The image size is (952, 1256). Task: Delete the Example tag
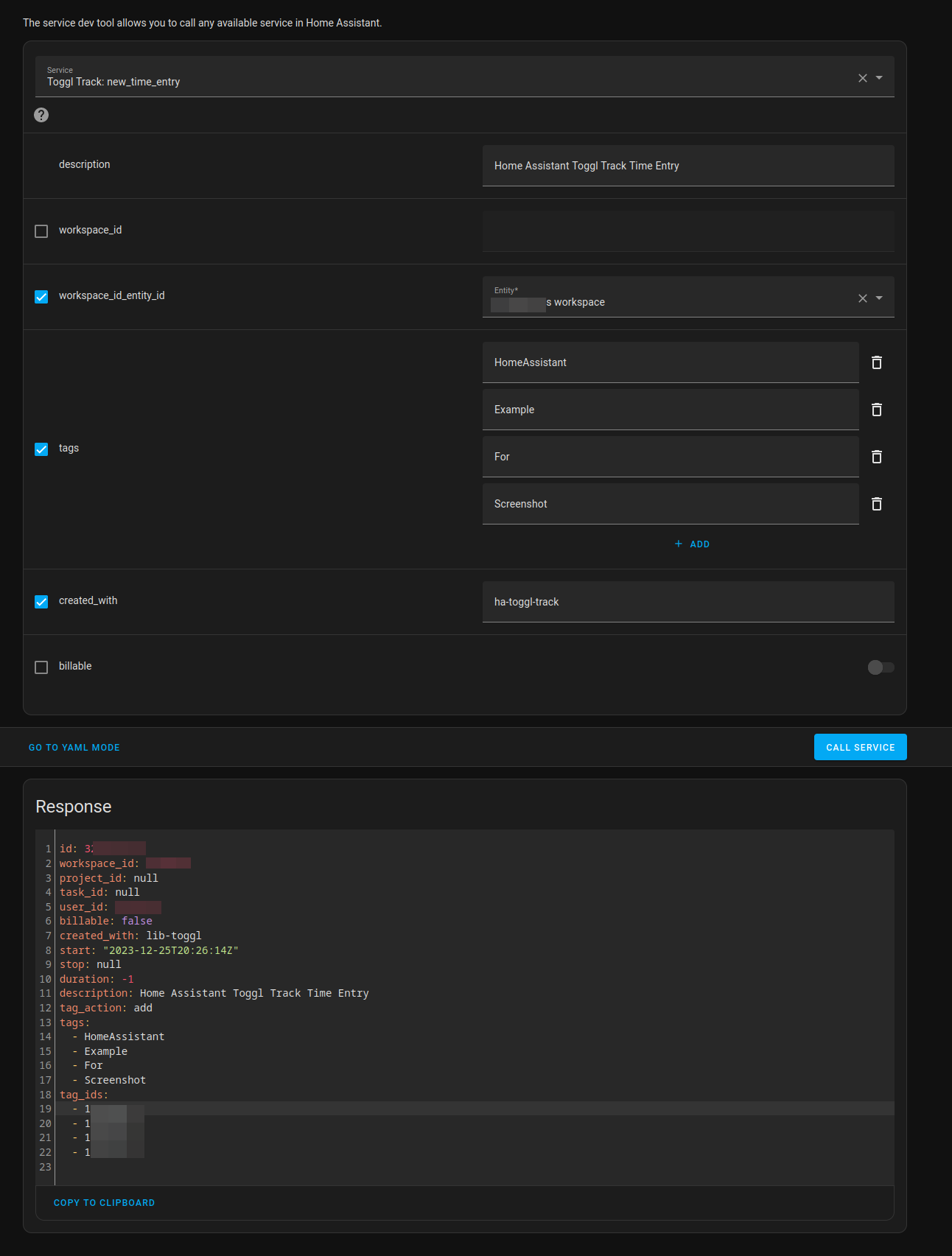[x=877, y=410]
